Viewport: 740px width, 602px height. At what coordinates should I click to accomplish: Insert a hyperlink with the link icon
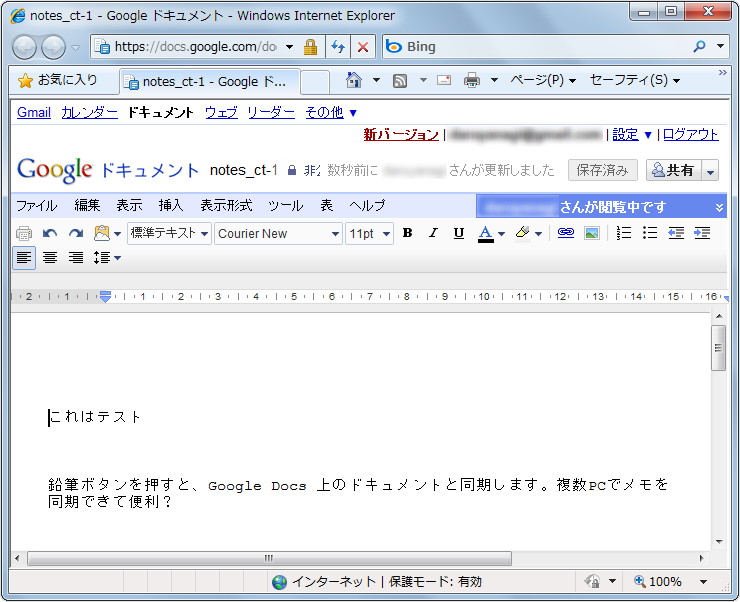tap(565, 233)
